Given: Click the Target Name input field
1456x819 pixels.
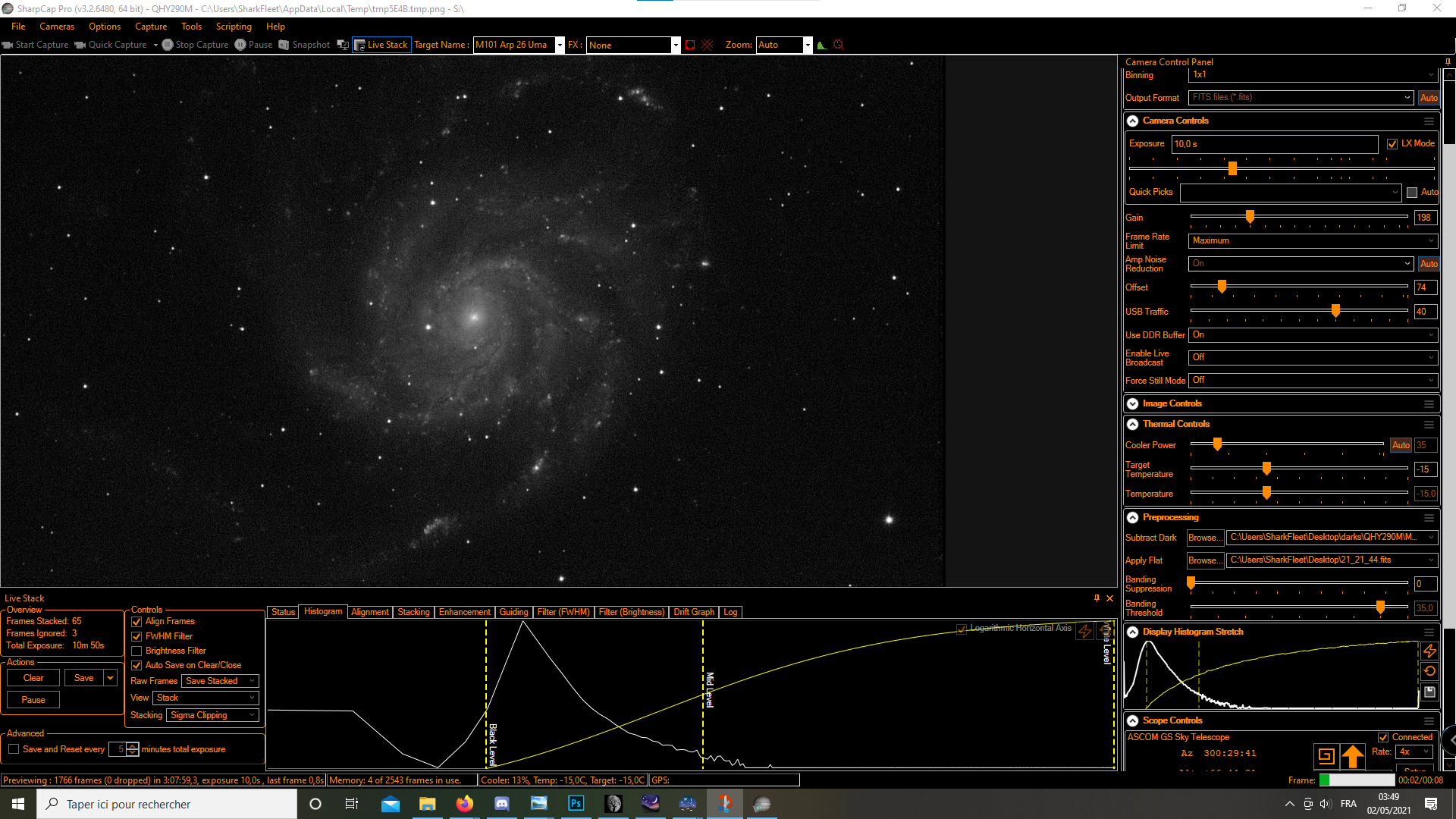Looking at the screenshot, I should [x=514, y=45].
